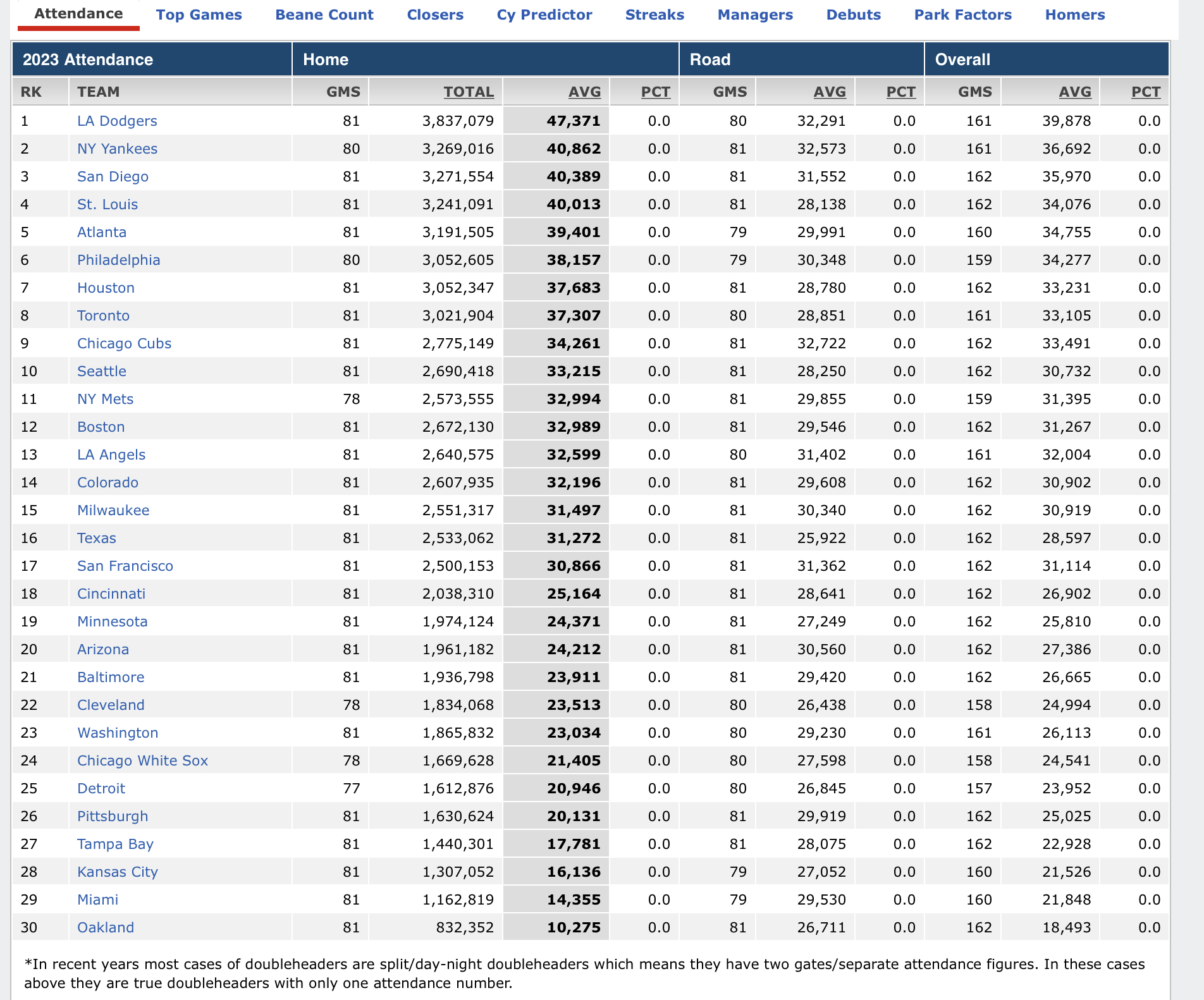
Task: Select the Detroit home games value 77
Action: coord(351,788)
